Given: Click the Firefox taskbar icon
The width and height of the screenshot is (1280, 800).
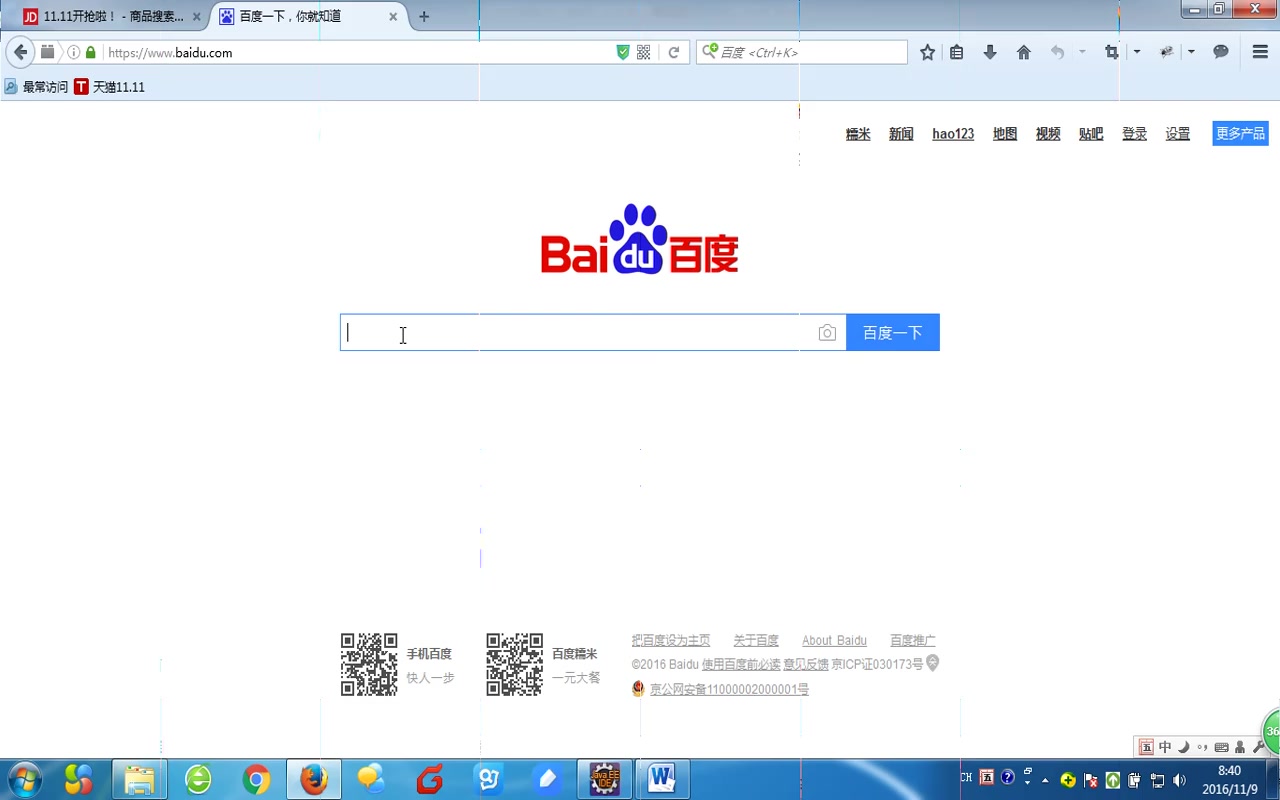Looking at the screenshot, I should tap(314, 779).
